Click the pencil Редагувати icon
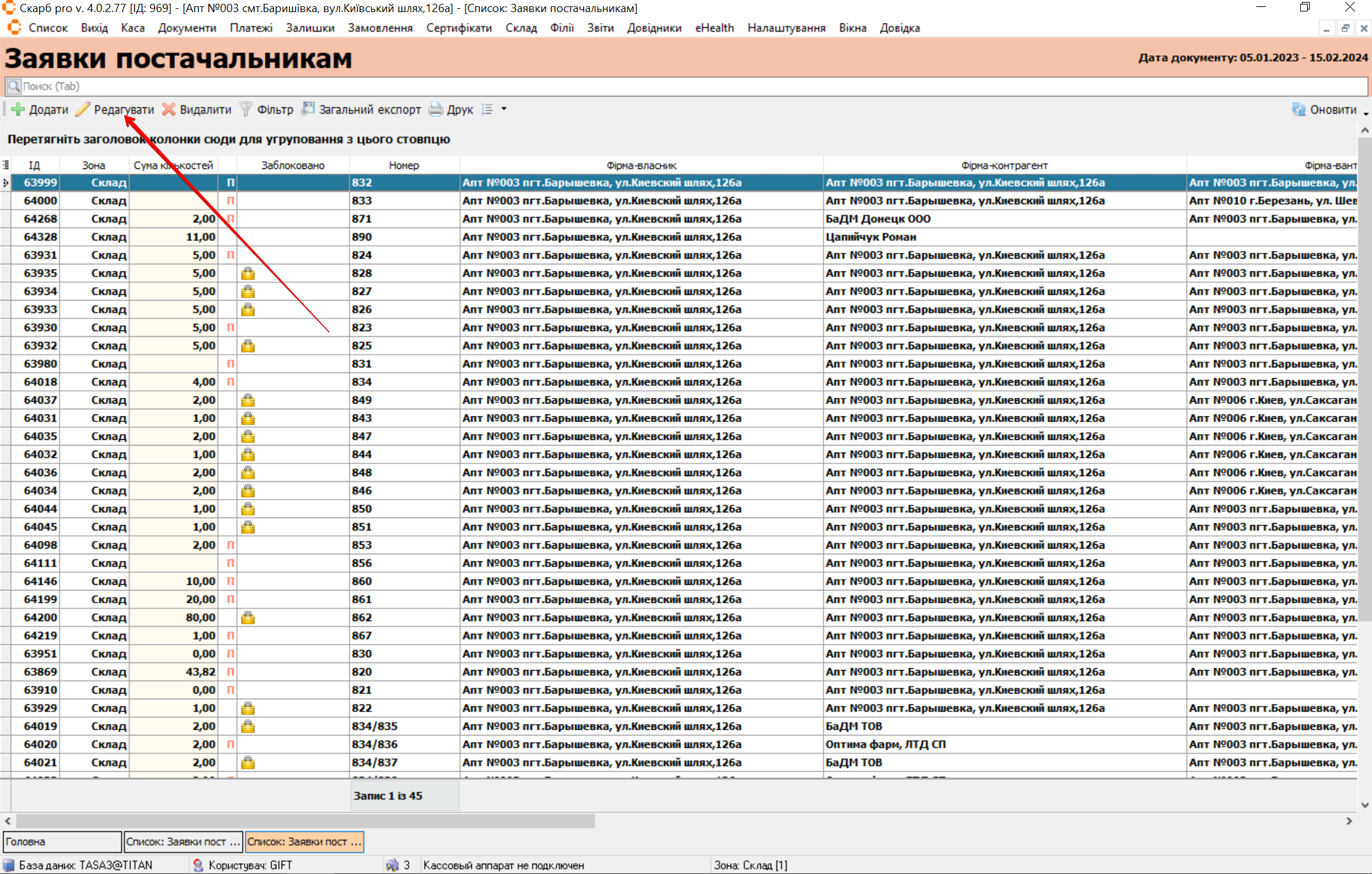Viewport: 1372px width, 874px height. point(83,109)
